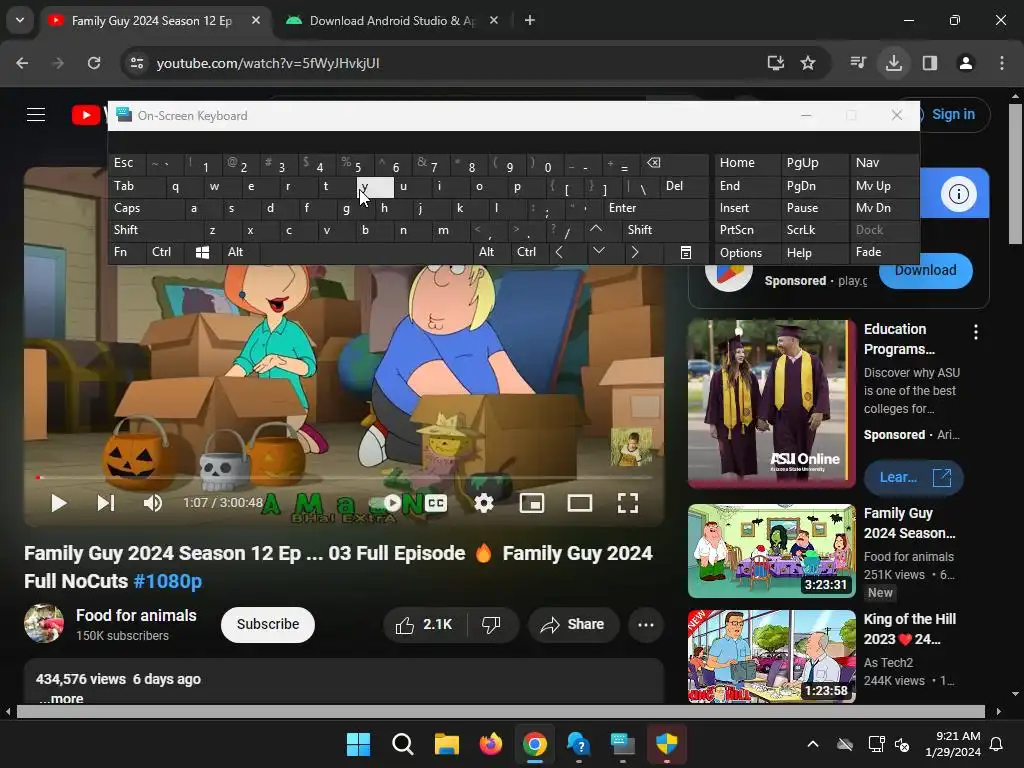Enter full screen video mode
This screenshot has width=1024, height=768.
coord(628,503)
